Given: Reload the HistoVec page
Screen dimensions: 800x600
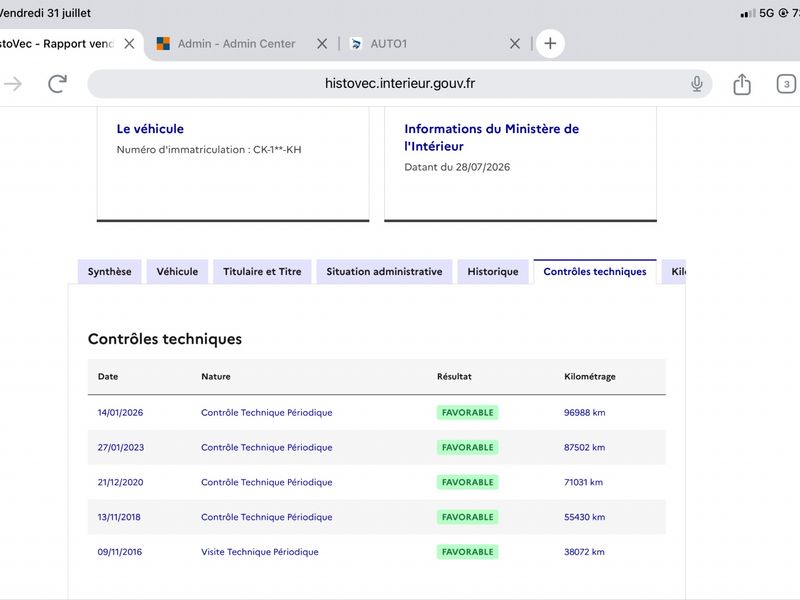Looking at the screenshot, I should pos(57,84).
